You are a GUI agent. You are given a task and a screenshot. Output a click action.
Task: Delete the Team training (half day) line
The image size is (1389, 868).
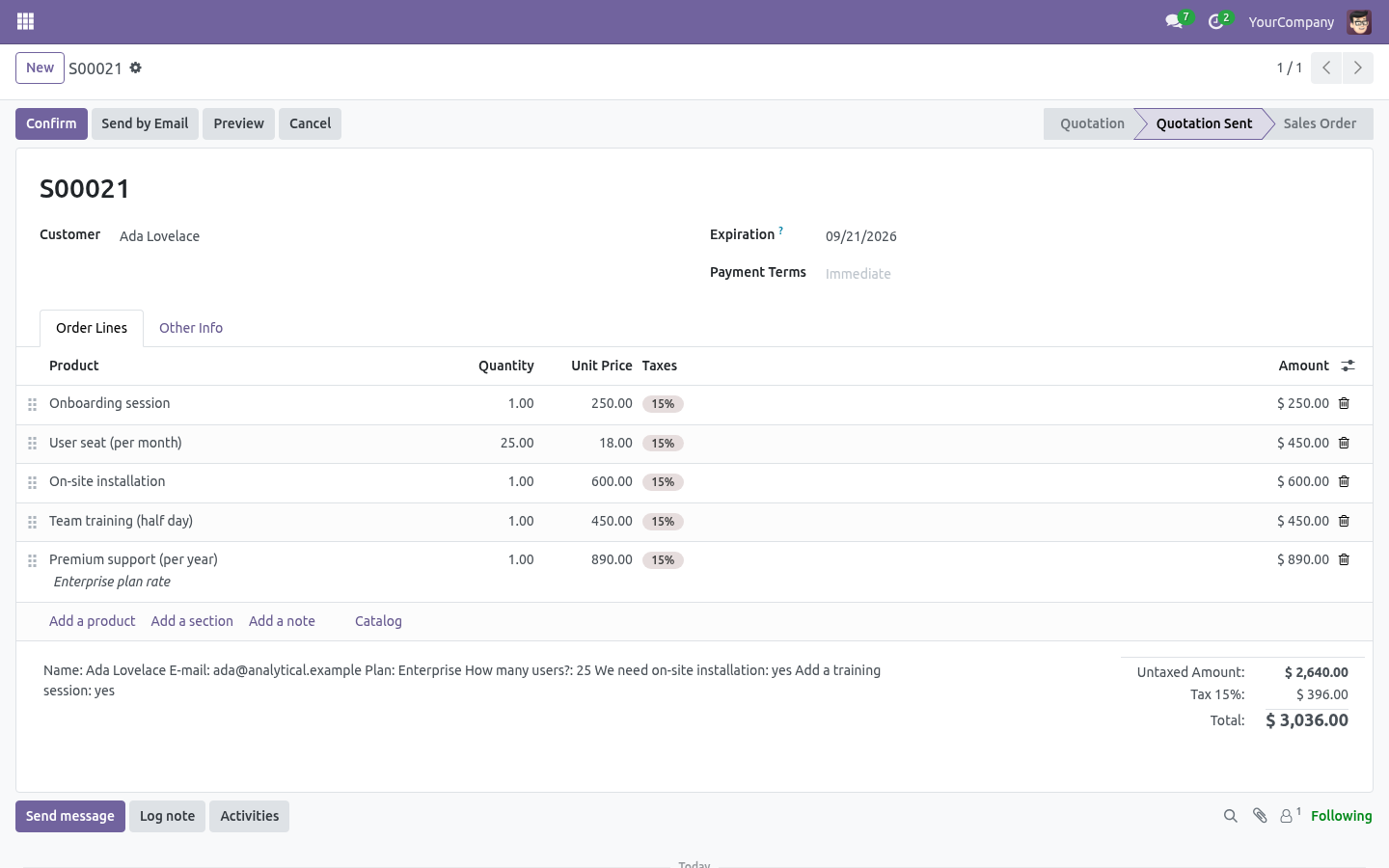coord(1344,521)
